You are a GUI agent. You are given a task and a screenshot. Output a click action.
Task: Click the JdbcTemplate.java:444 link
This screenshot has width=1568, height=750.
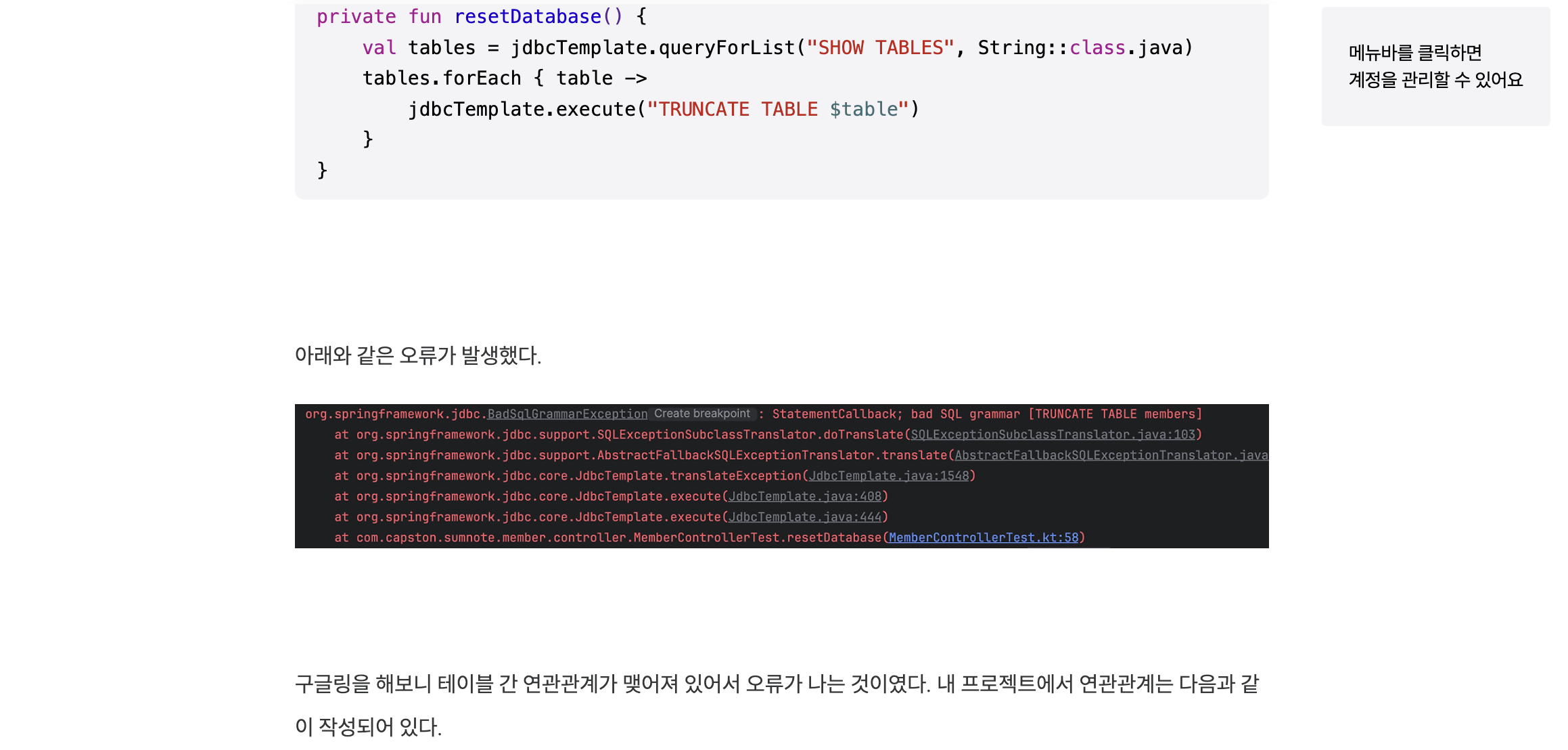(805, 517)
